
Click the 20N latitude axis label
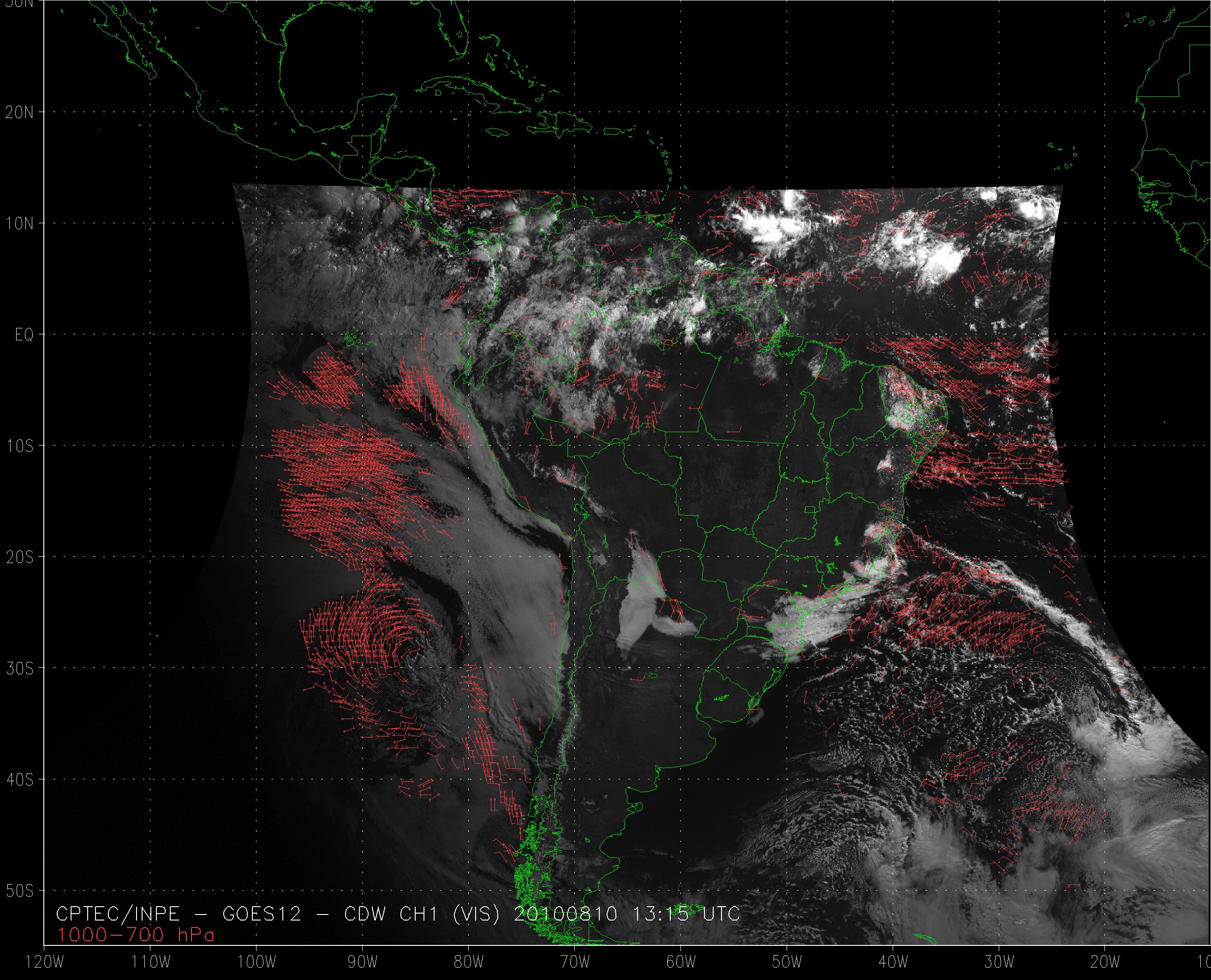click(19, 113)
